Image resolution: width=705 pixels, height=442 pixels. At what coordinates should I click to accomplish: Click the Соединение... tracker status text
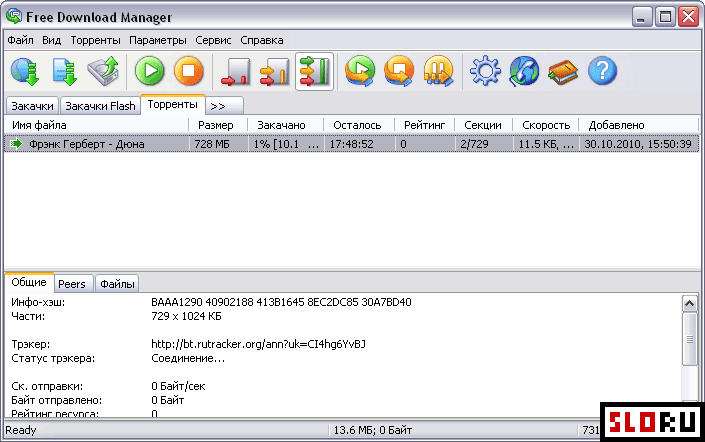[188, 358]
